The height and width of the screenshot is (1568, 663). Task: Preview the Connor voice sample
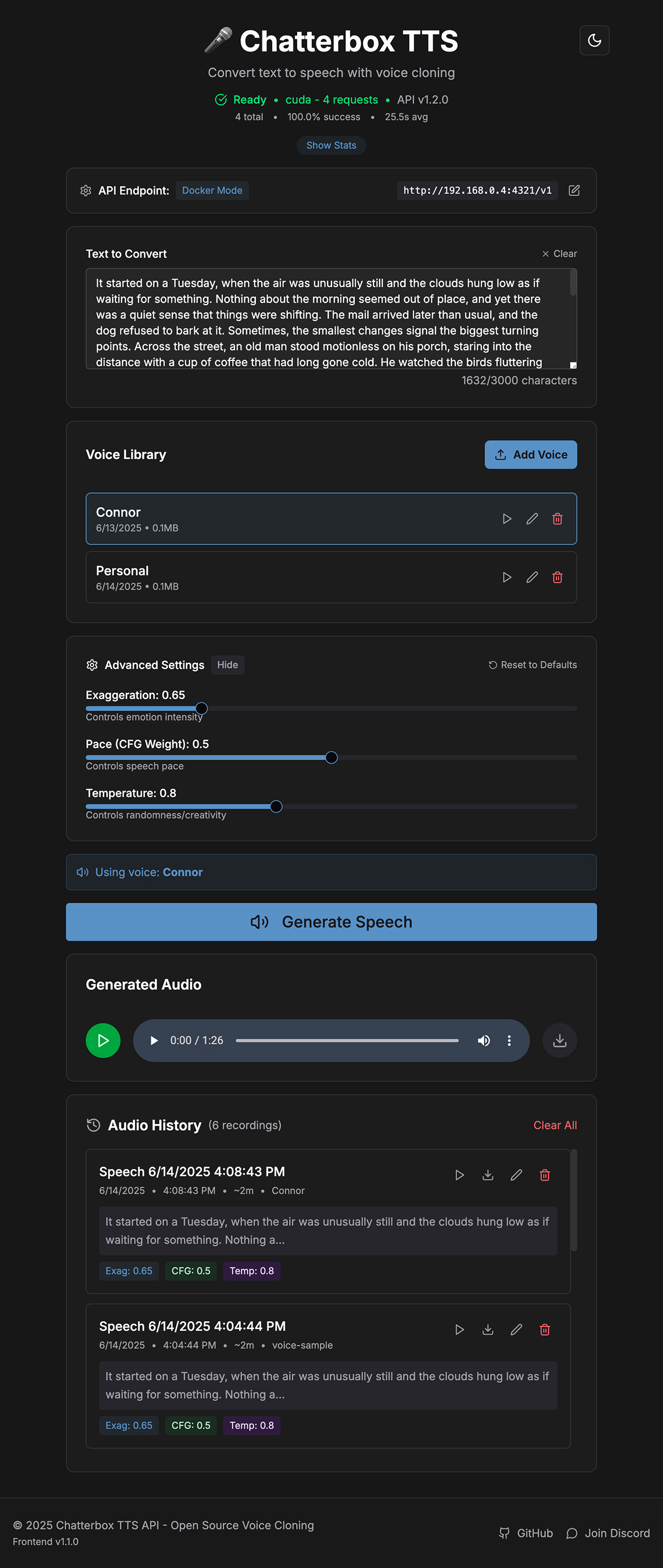point(506,519)
